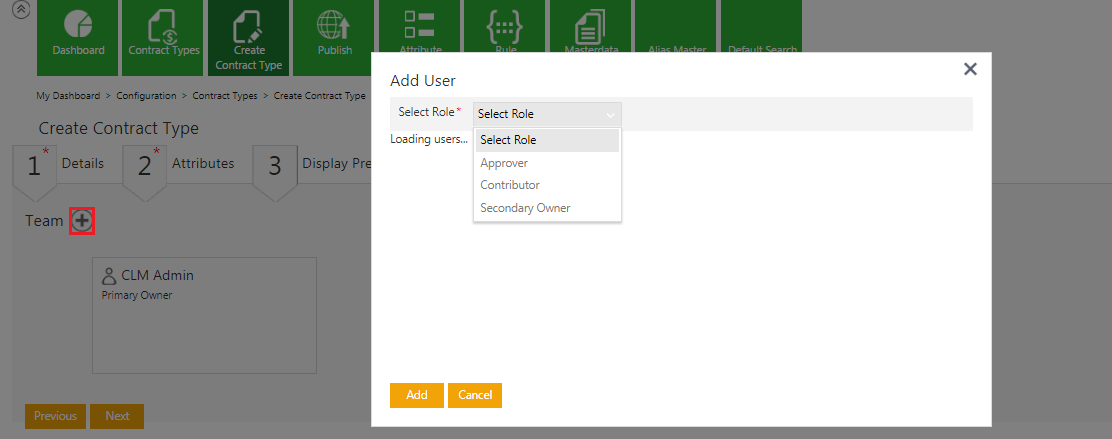Click the Add User dialog title

point(423,80)
